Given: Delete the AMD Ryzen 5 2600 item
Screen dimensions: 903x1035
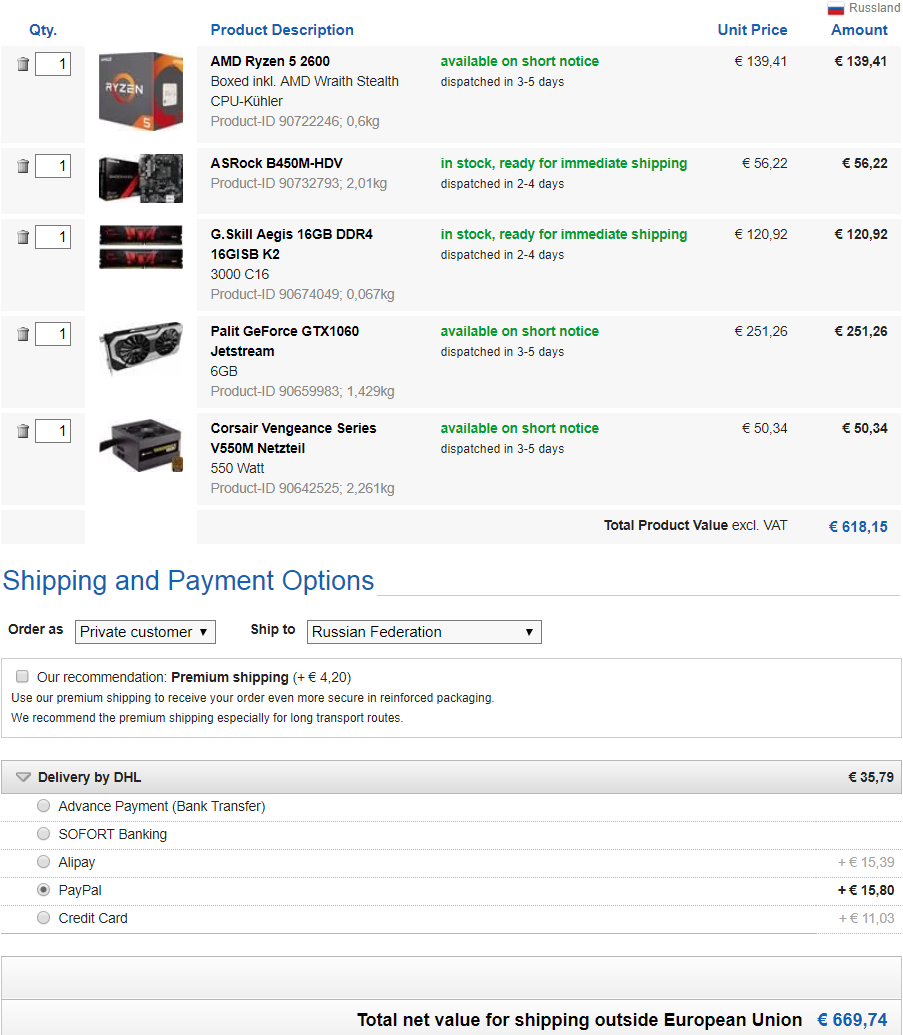Looking at the screenshot, I should click(x=23, y=65).
